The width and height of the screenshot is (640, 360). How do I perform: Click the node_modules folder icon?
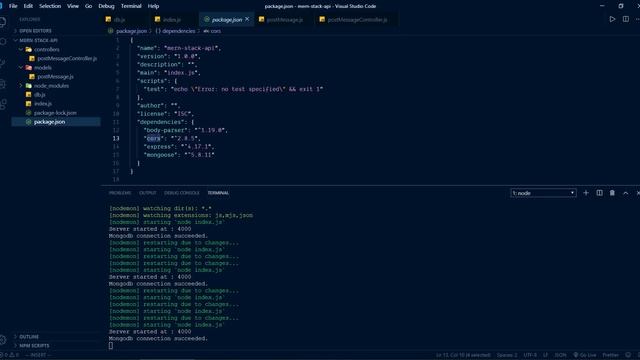pyautogui.click(x=29, y=86)
